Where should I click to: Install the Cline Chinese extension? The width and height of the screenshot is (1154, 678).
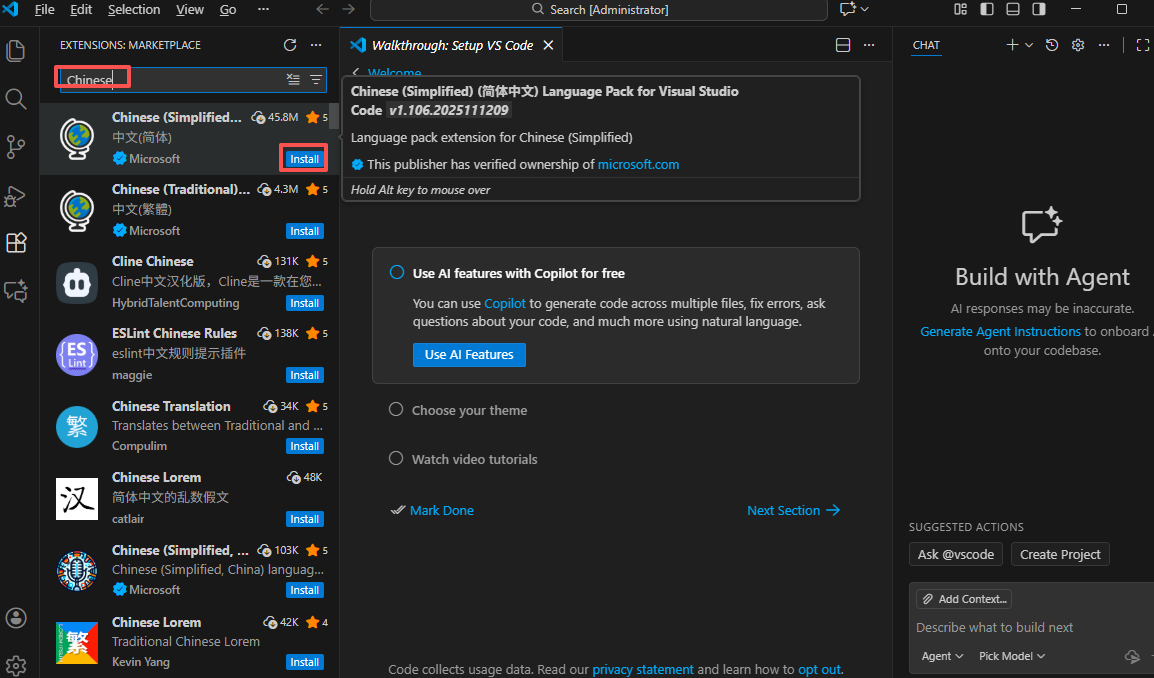tap(304, 303)
